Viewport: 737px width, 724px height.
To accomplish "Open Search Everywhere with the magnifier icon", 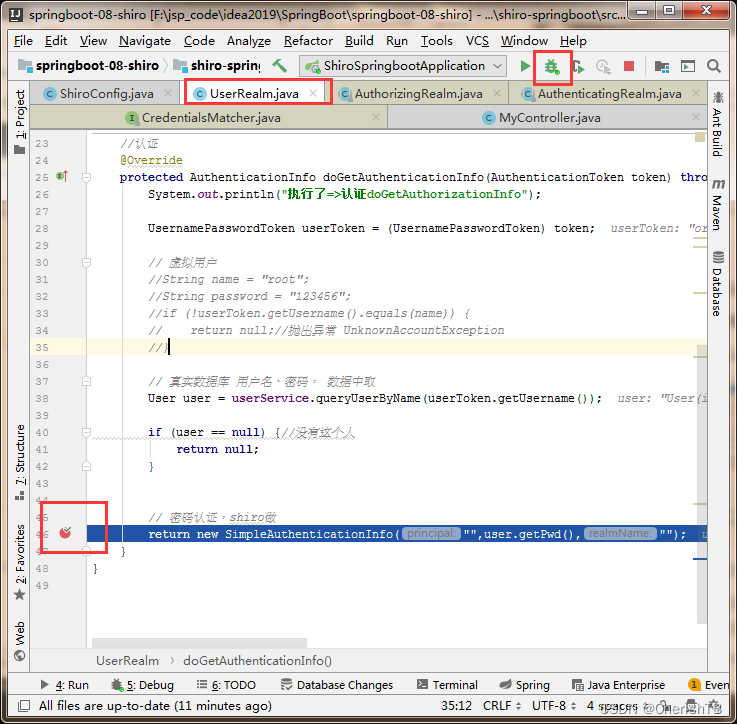I will coord(713,66).
